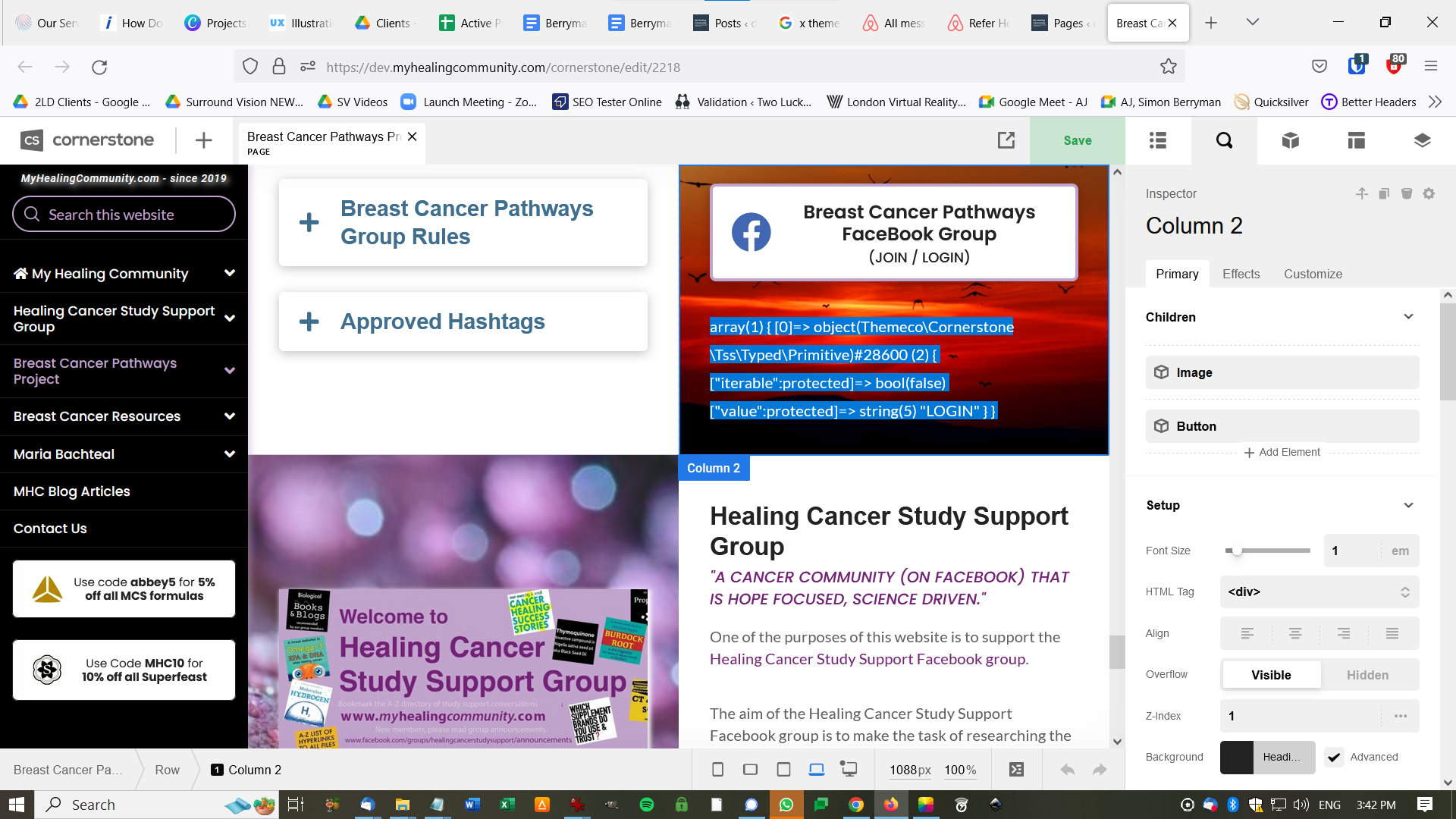Click the Layers stack icon in top bar
The height and width of the screenshot is (819, 1456).
(1422, 140)
